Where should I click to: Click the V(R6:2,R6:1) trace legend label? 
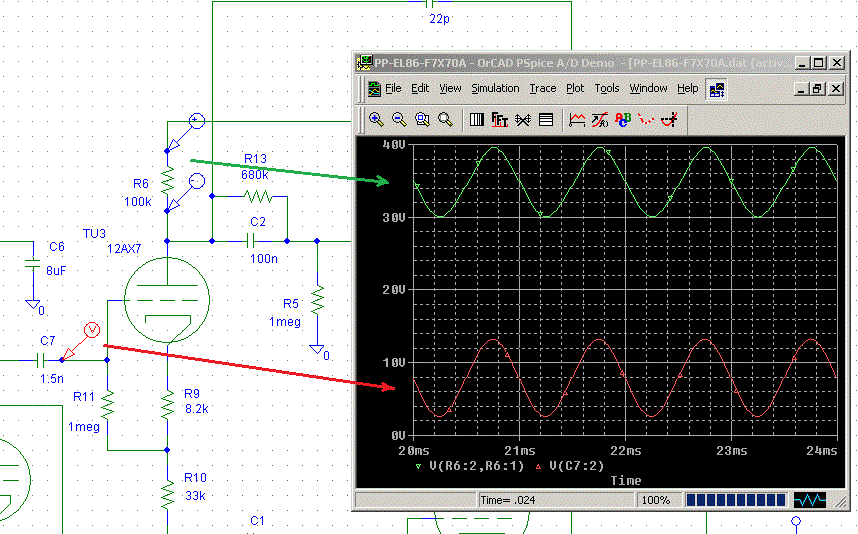(476, 466)
